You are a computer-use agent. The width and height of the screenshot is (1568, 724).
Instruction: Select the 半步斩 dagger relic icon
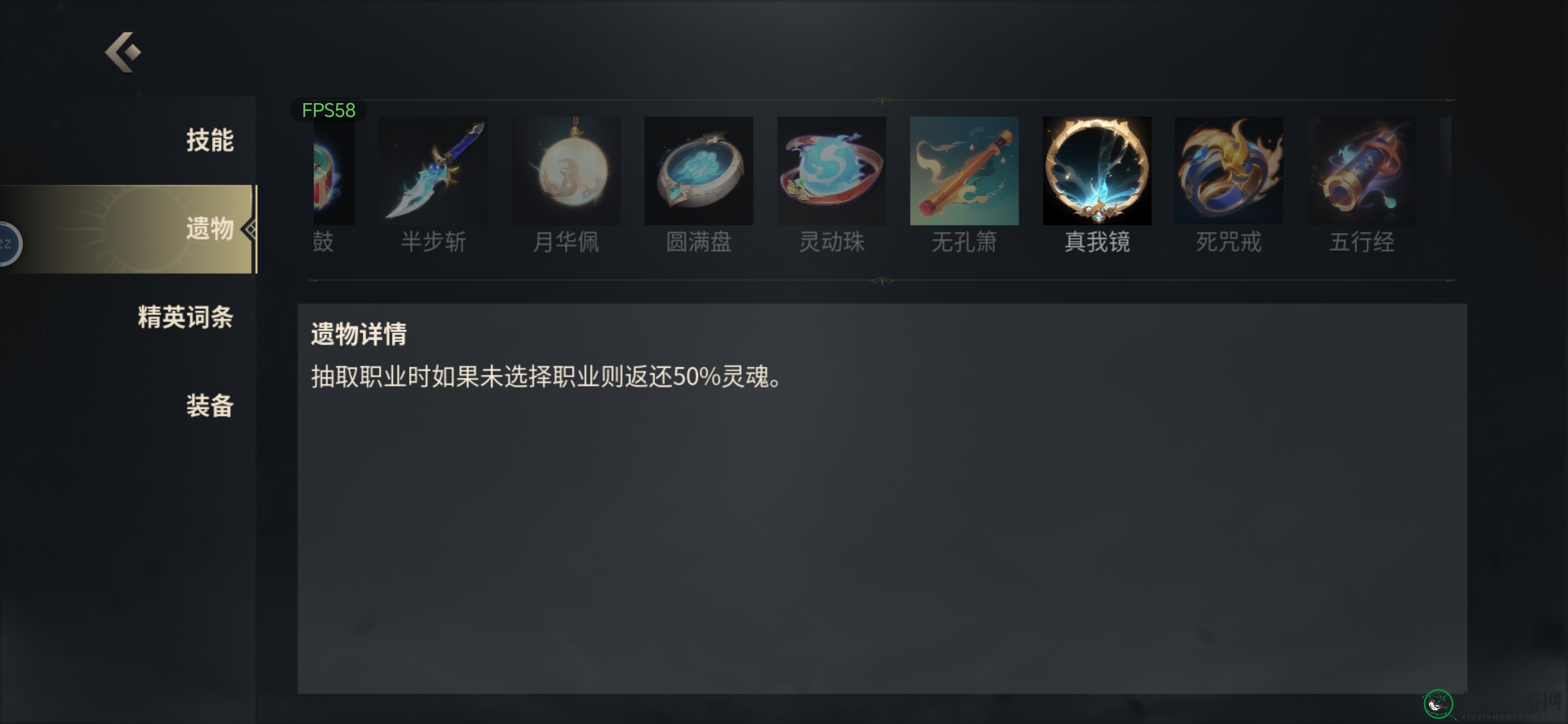[x=434, y=171]
